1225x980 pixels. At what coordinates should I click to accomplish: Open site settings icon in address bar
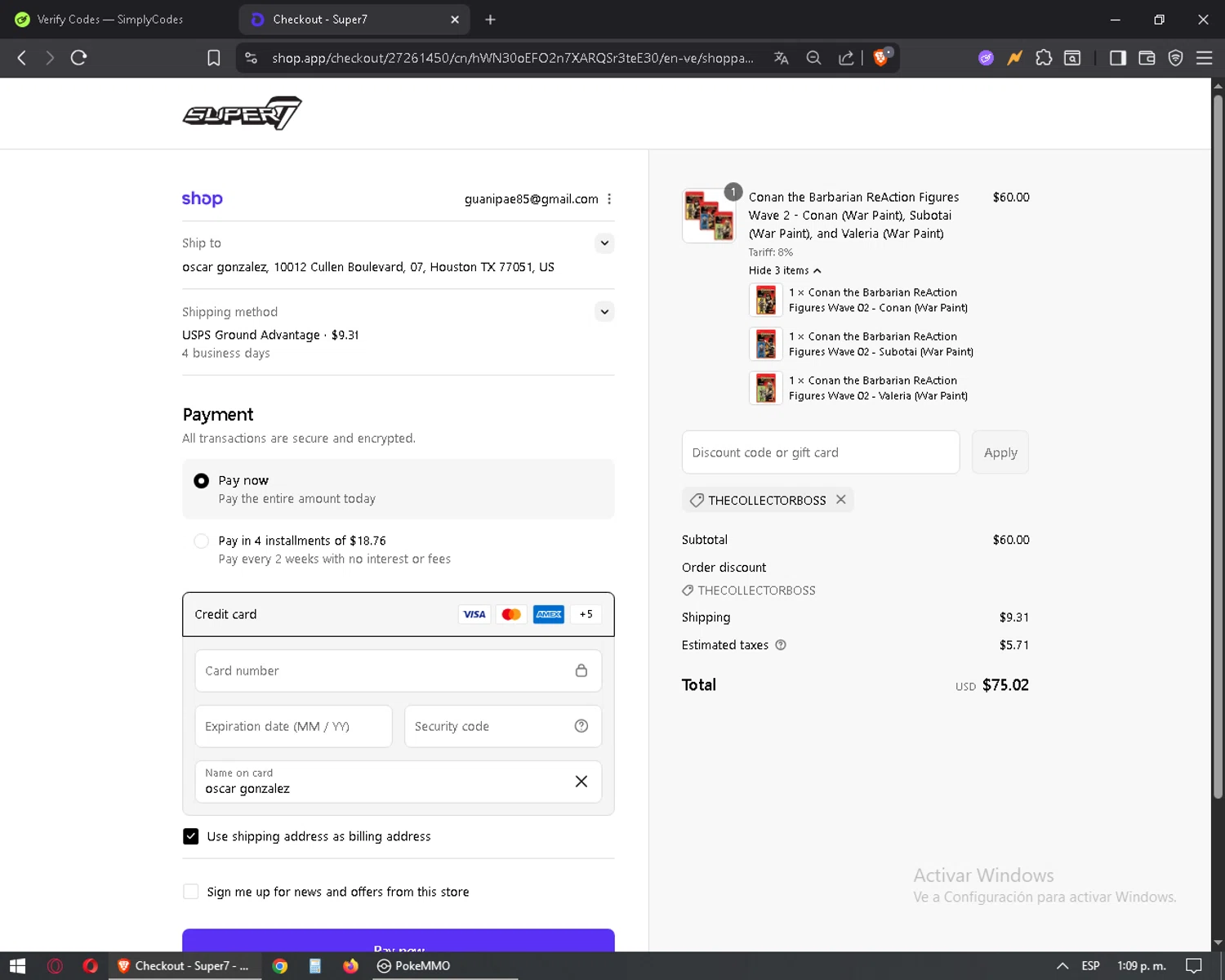coord(252,58)
